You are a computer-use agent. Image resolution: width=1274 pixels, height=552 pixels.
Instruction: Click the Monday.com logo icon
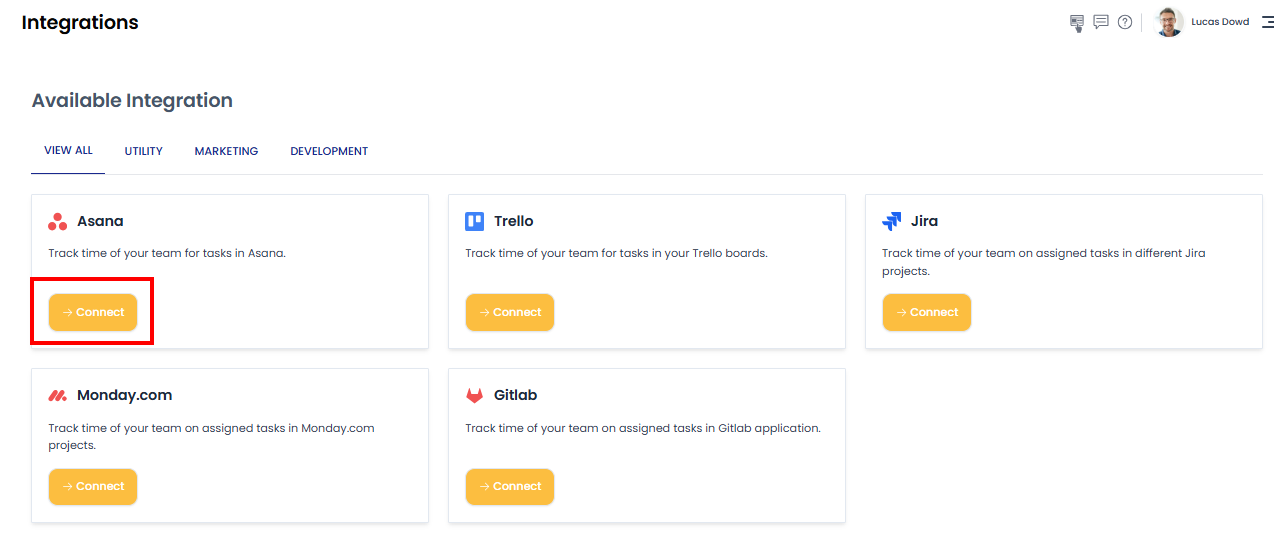(58, 395)
